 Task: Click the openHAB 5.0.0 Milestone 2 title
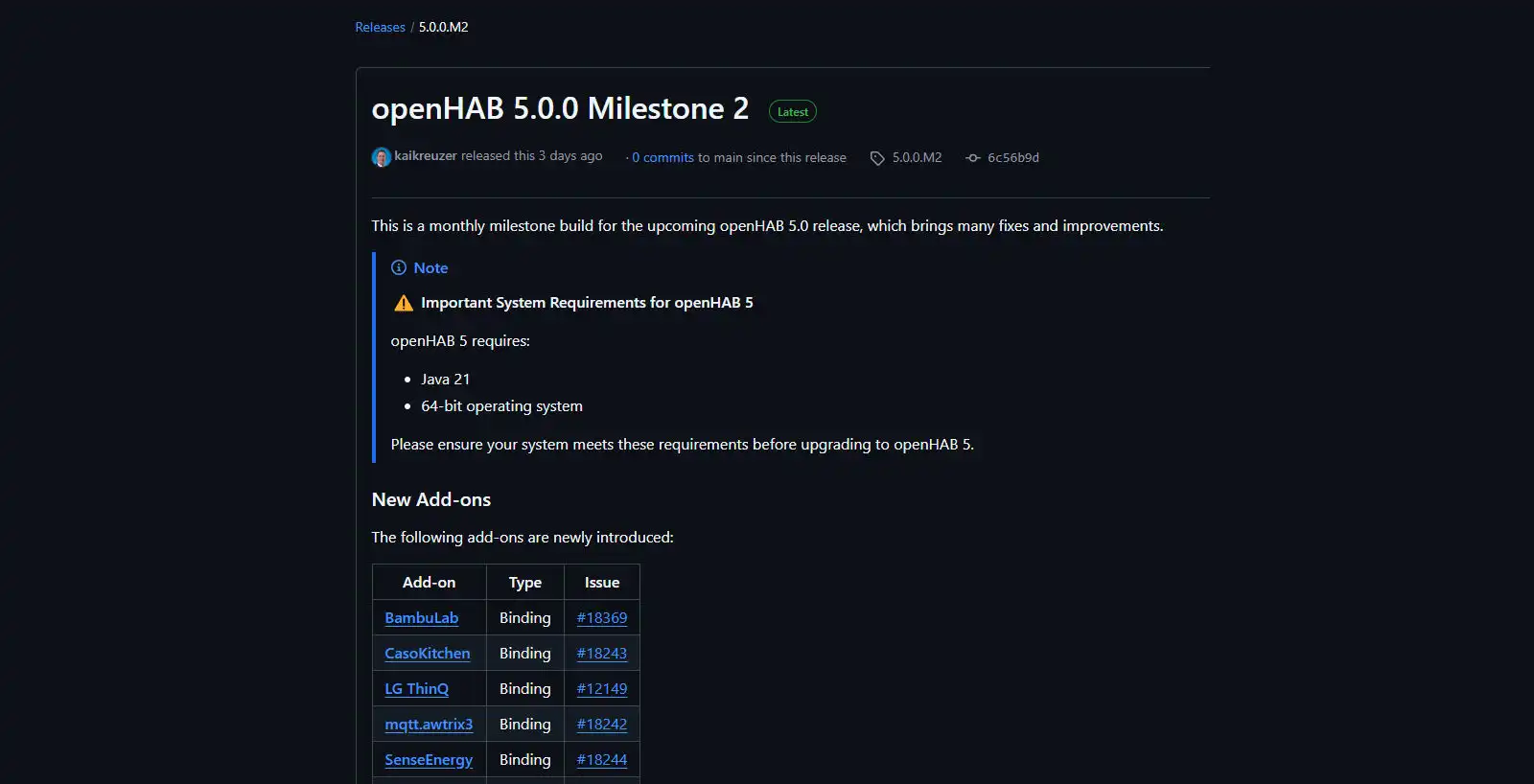point(560,108)
